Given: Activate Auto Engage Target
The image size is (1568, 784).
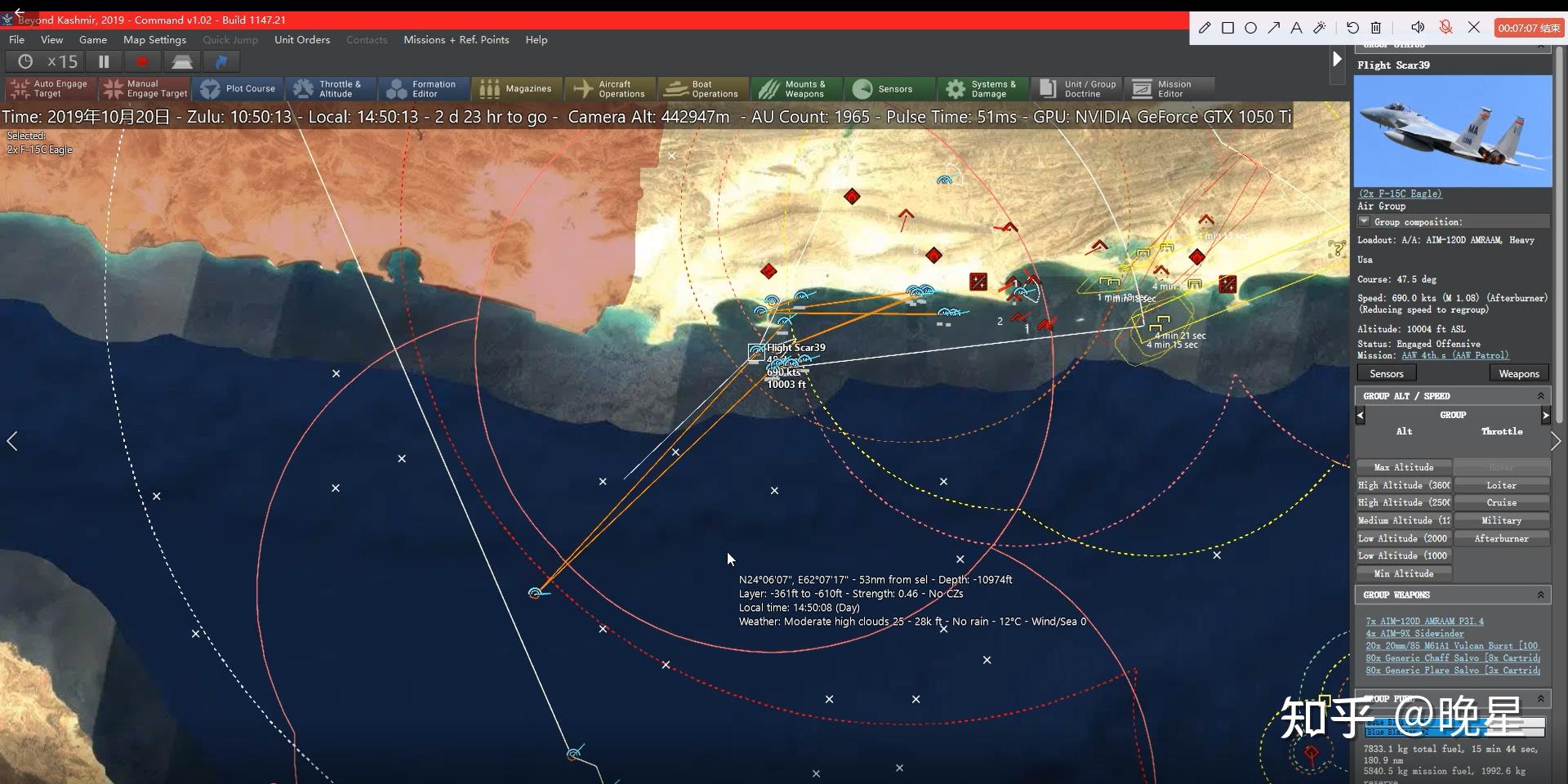Looking at the screenshot, I should coord(51,88).
